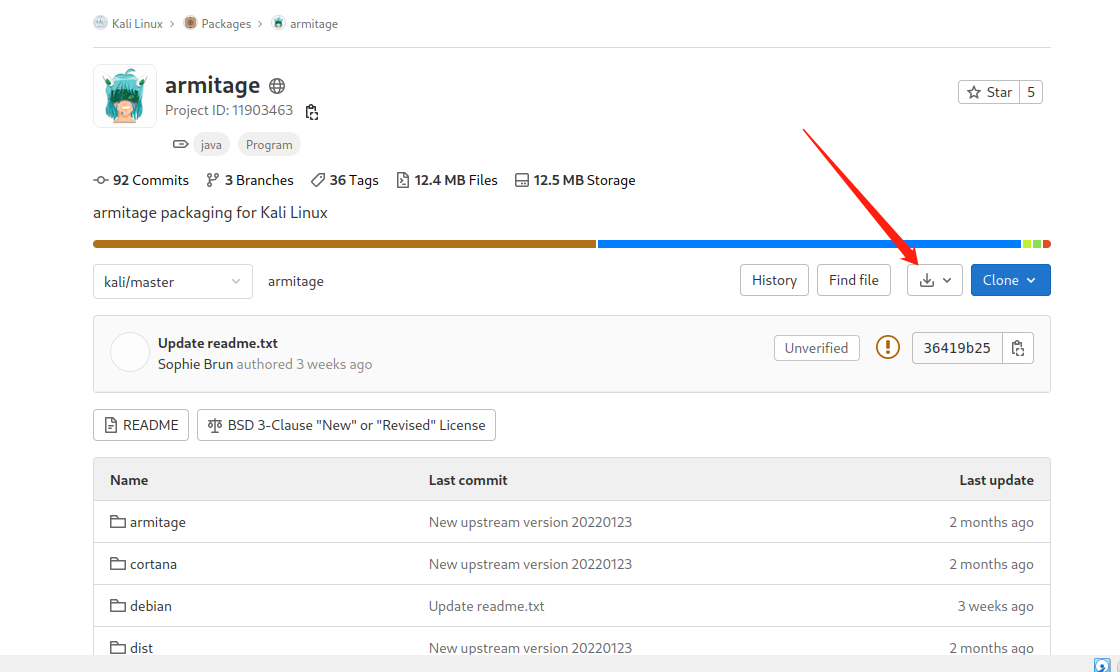This screenshot has width=1120, height=672.
Task: Star the armitage project
Action: (x=989, y=92)
